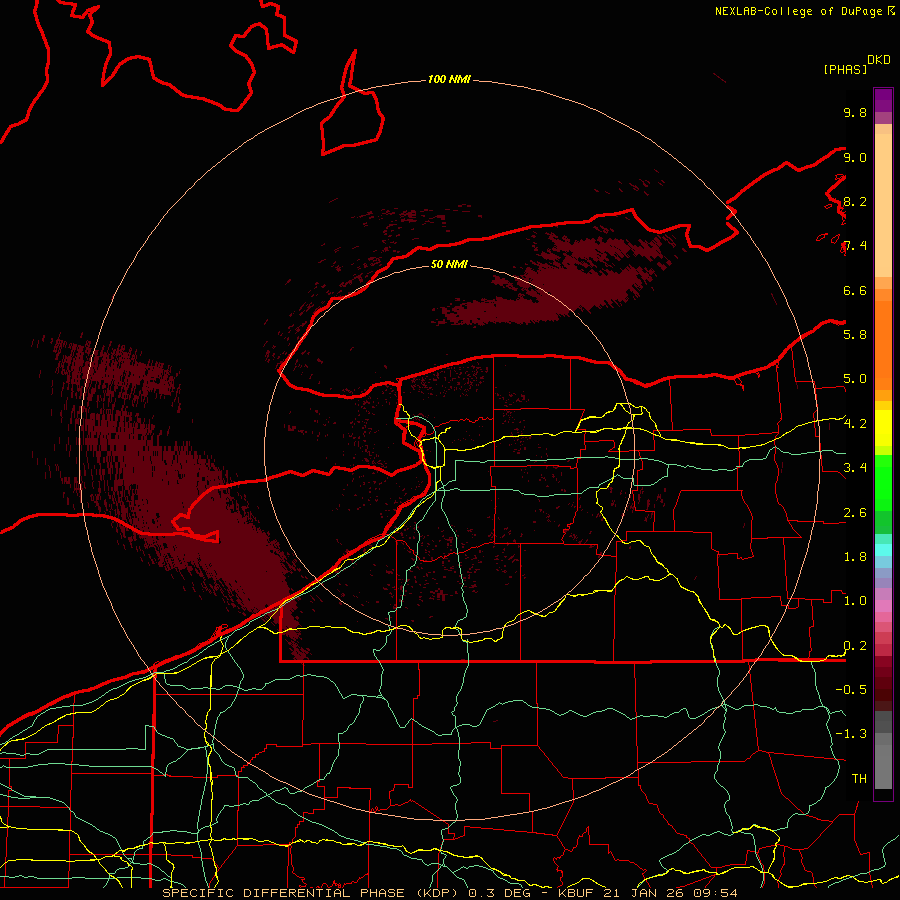The image size is (900, 900).
Task: Click the orange segment of the color bar
Action: (x=883, y=344)
